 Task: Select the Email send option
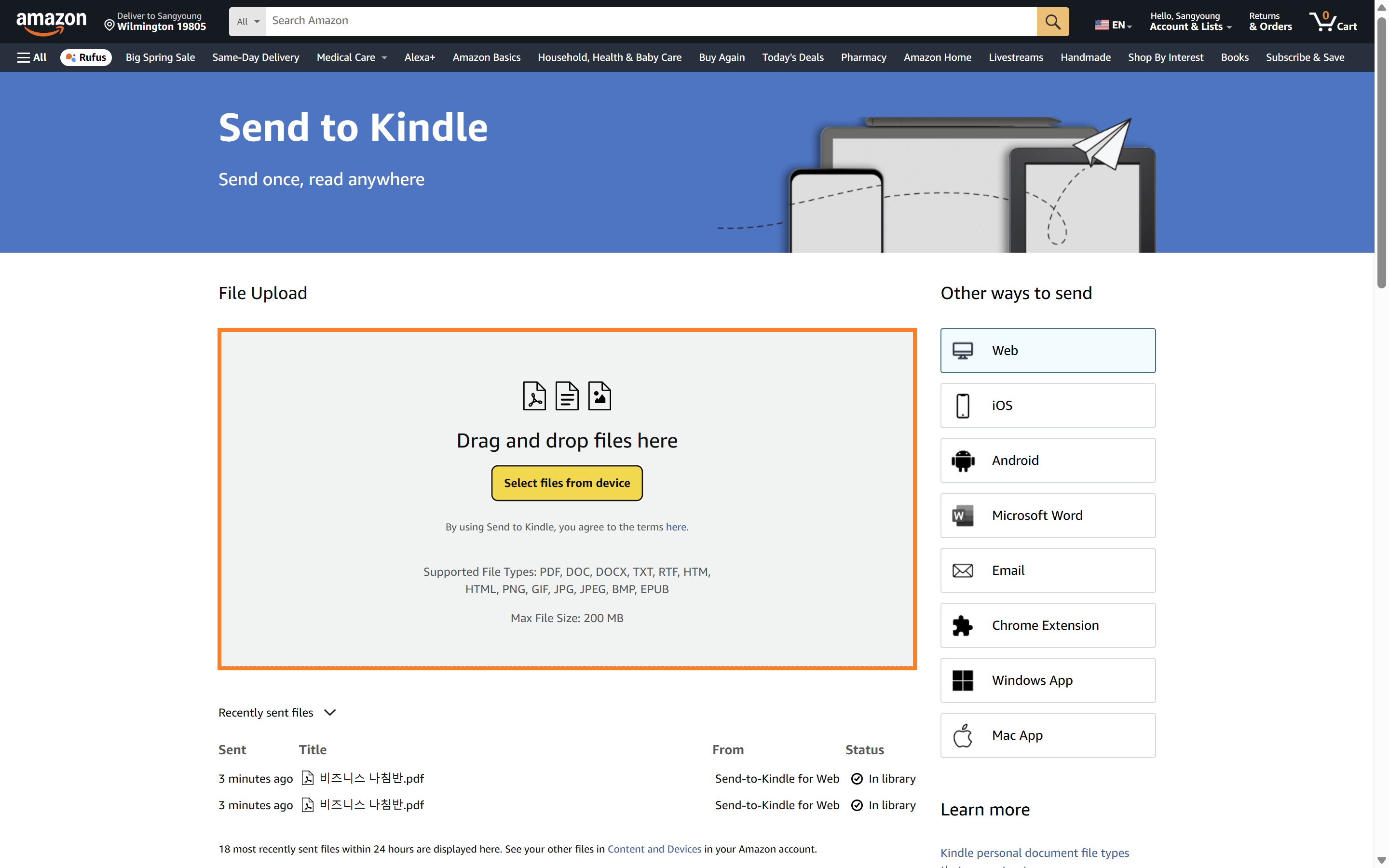point(1048,570)
